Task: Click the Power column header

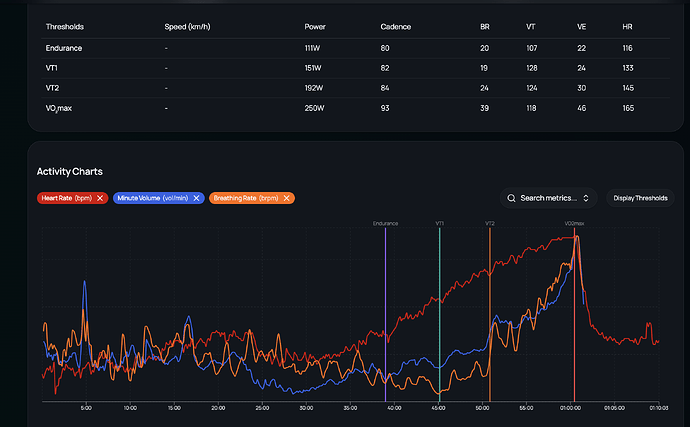Action: [315, 27]
